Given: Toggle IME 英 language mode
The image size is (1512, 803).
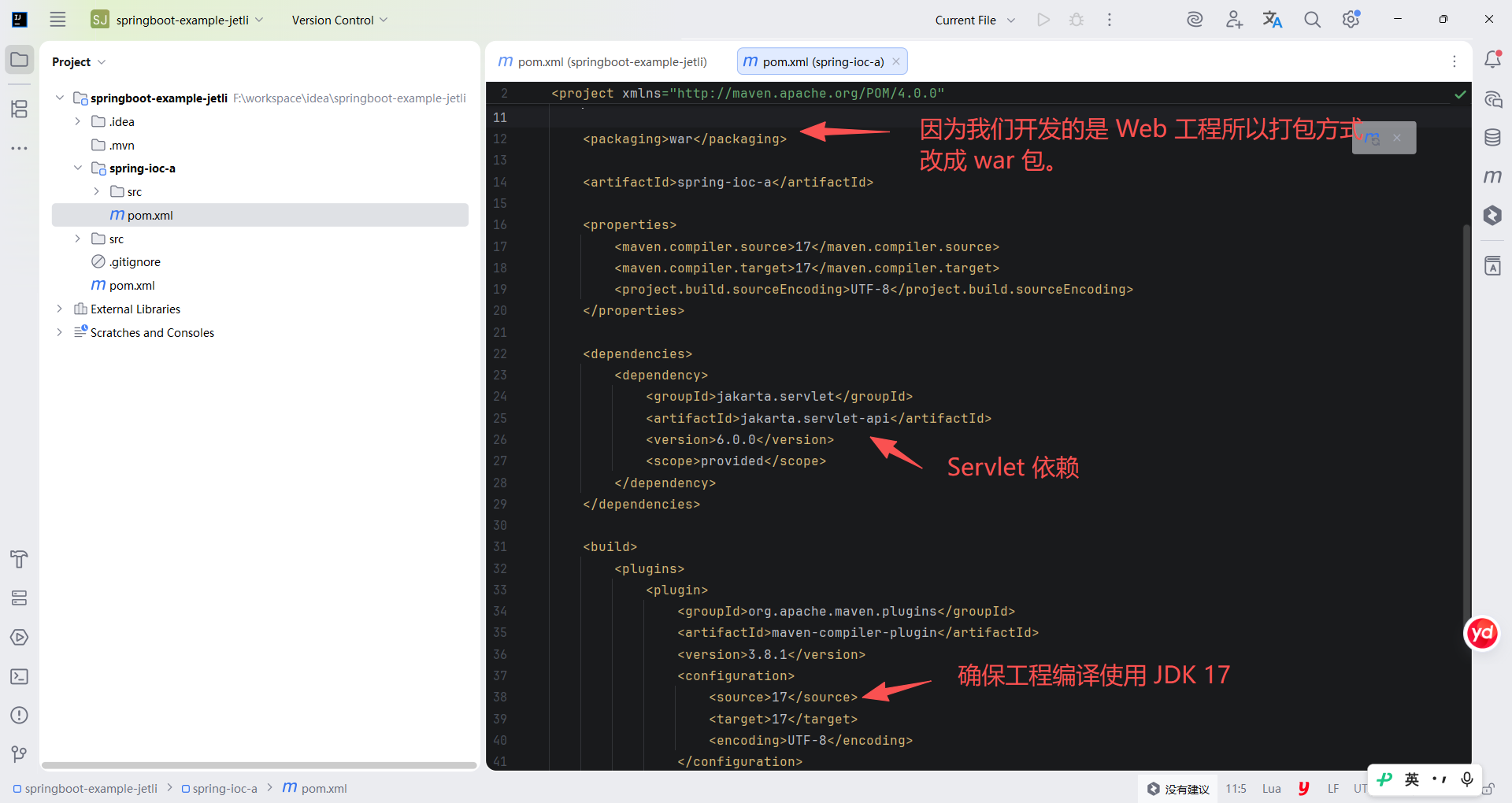Looking at the screenshot, I should (1412, 779).
